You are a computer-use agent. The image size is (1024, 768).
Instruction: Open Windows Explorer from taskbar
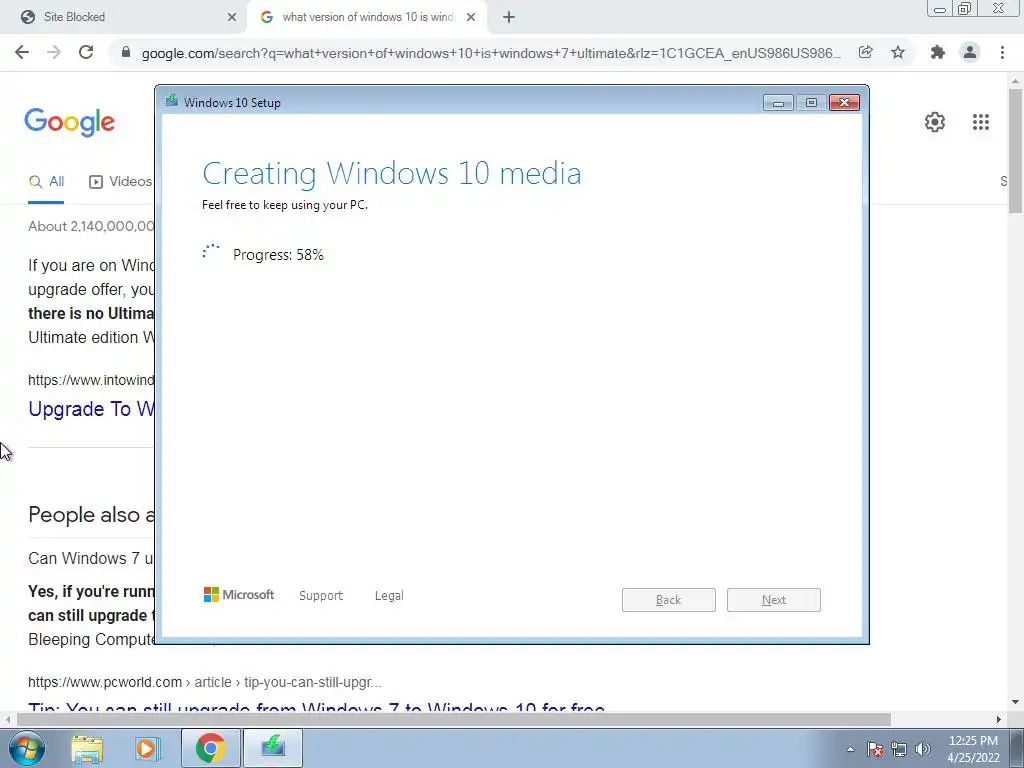[87, 748]
